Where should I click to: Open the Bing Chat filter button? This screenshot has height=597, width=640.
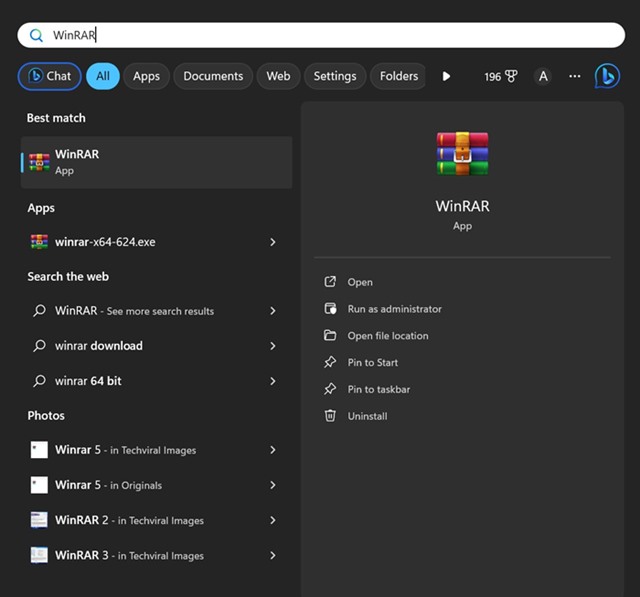pos(49,76)
